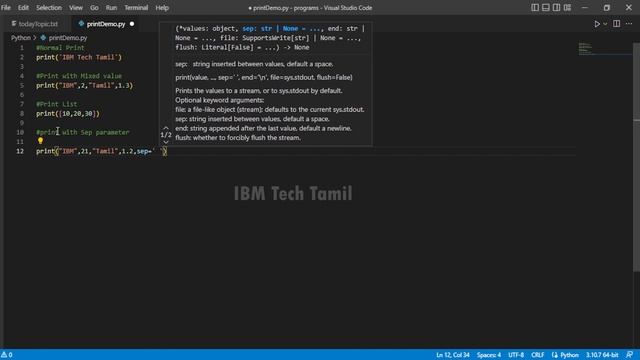Toggle the secondary side bar layout icon
The image size is (640, 360).
point(556,8)
